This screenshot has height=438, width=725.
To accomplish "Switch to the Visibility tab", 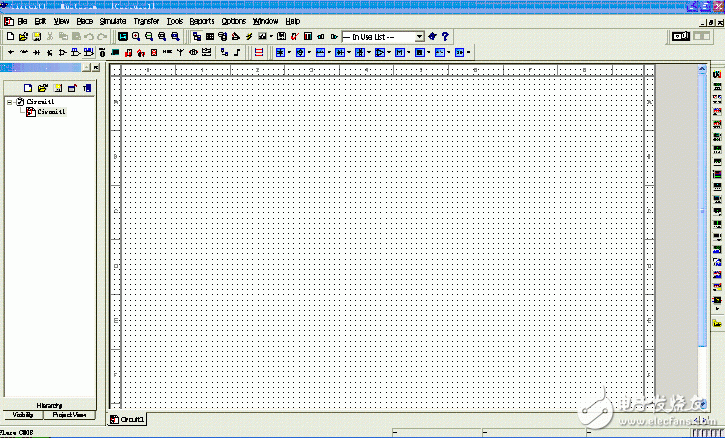I will pyautogui.click(x=23, y=414).
